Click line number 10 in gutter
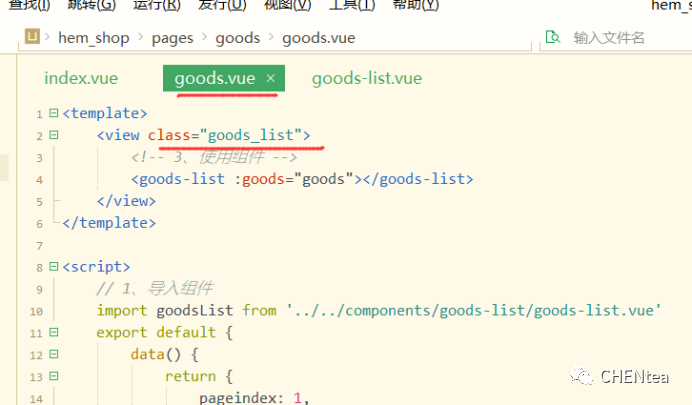Screen dimensions: 692x405 point(36,311)
